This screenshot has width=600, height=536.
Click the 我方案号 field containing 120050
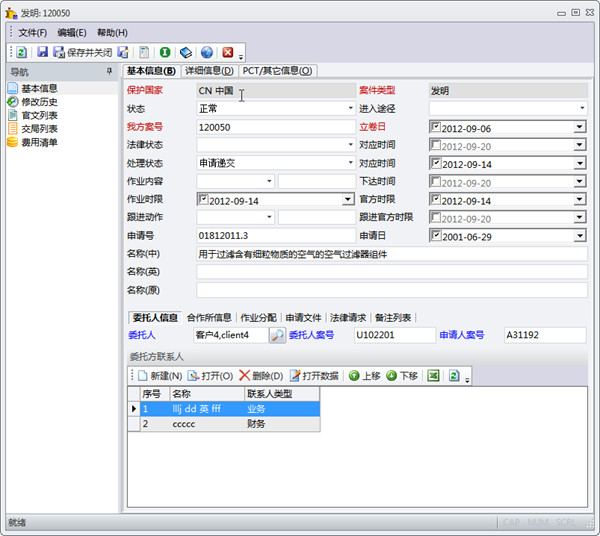(x=276, y=127)
